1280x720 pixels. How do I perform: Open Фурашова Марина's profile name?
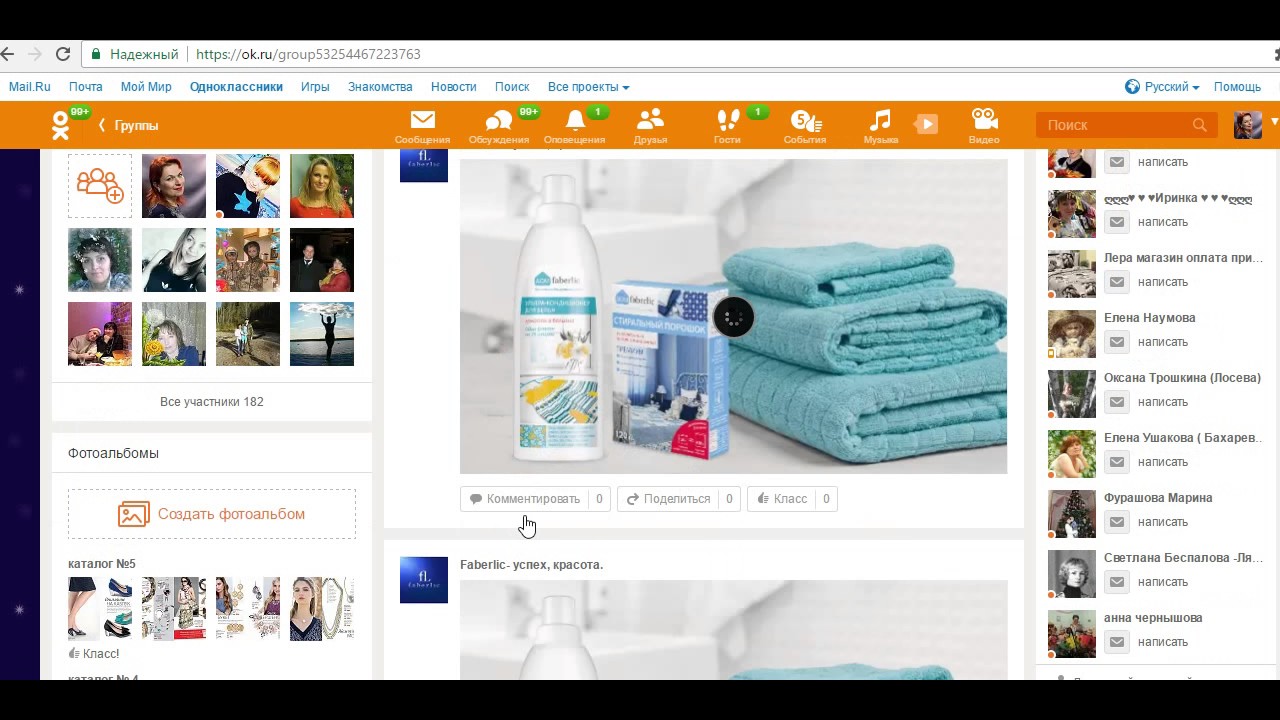pyautogui.click(x=1158, y=498)
